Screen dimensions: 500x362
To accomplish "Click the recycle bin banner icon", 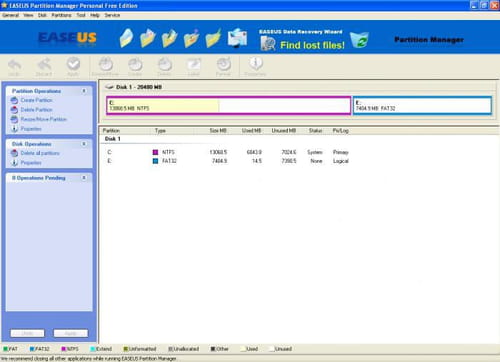I will pyautogui.click(x=360, y=40).
